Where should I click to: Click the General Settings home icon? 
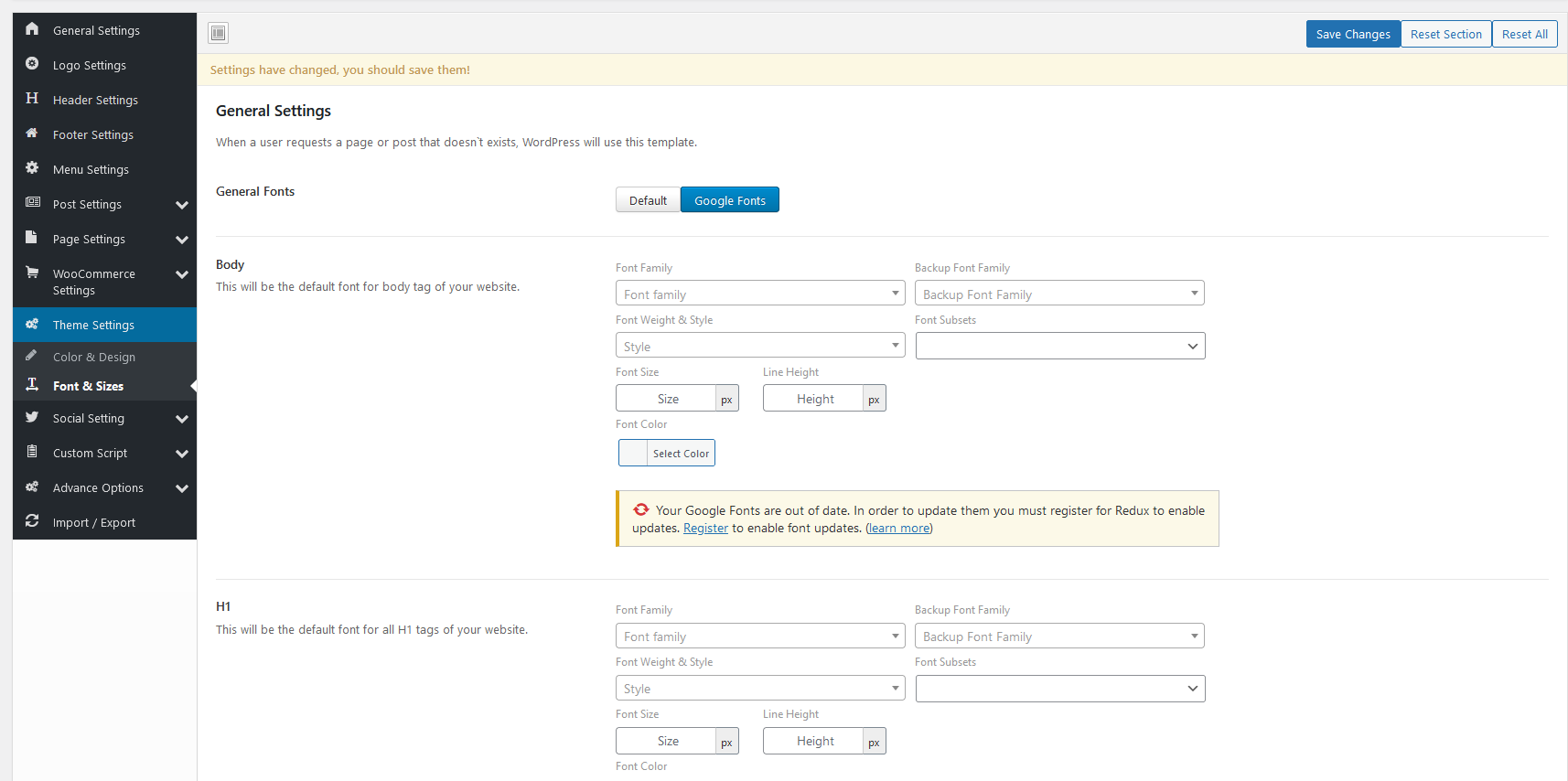[x=32, y=29]
